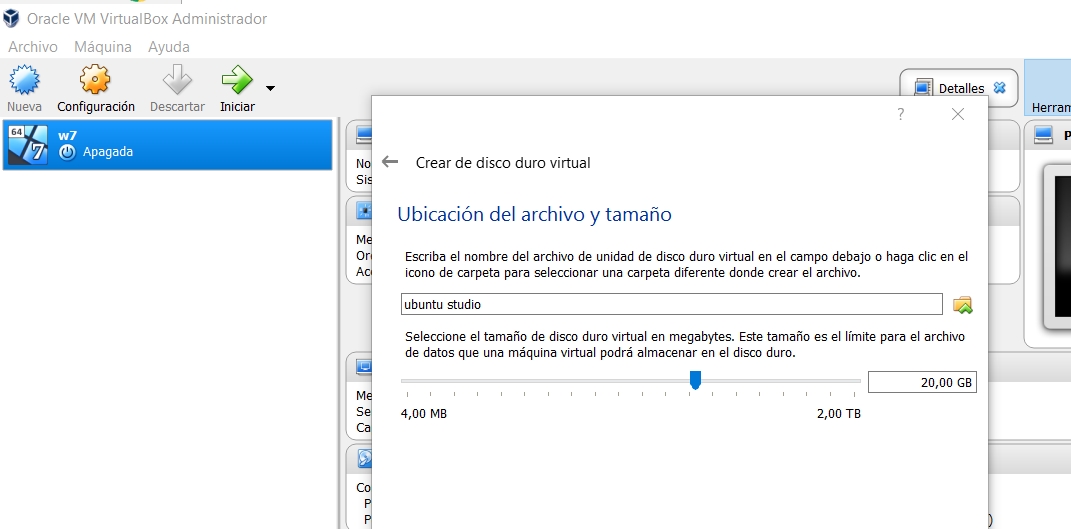Open the Ayuda menu
The width and height of the screenshot is (1071, 529).
coord(169,47)
